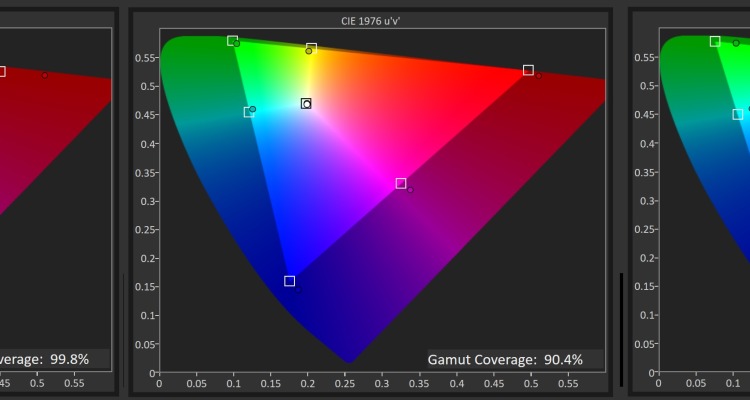Click the 0.55 y-axis label in center chart

(x=145, y=58)
